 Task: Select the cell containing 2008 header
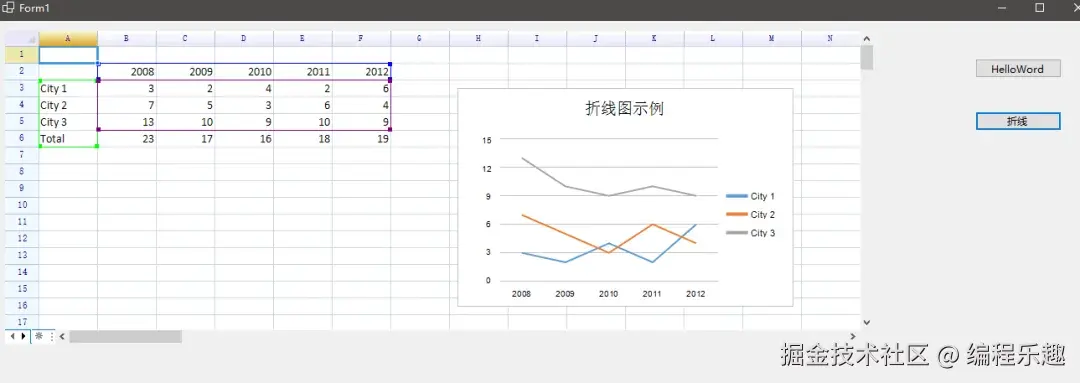click(x=127, y=72)
